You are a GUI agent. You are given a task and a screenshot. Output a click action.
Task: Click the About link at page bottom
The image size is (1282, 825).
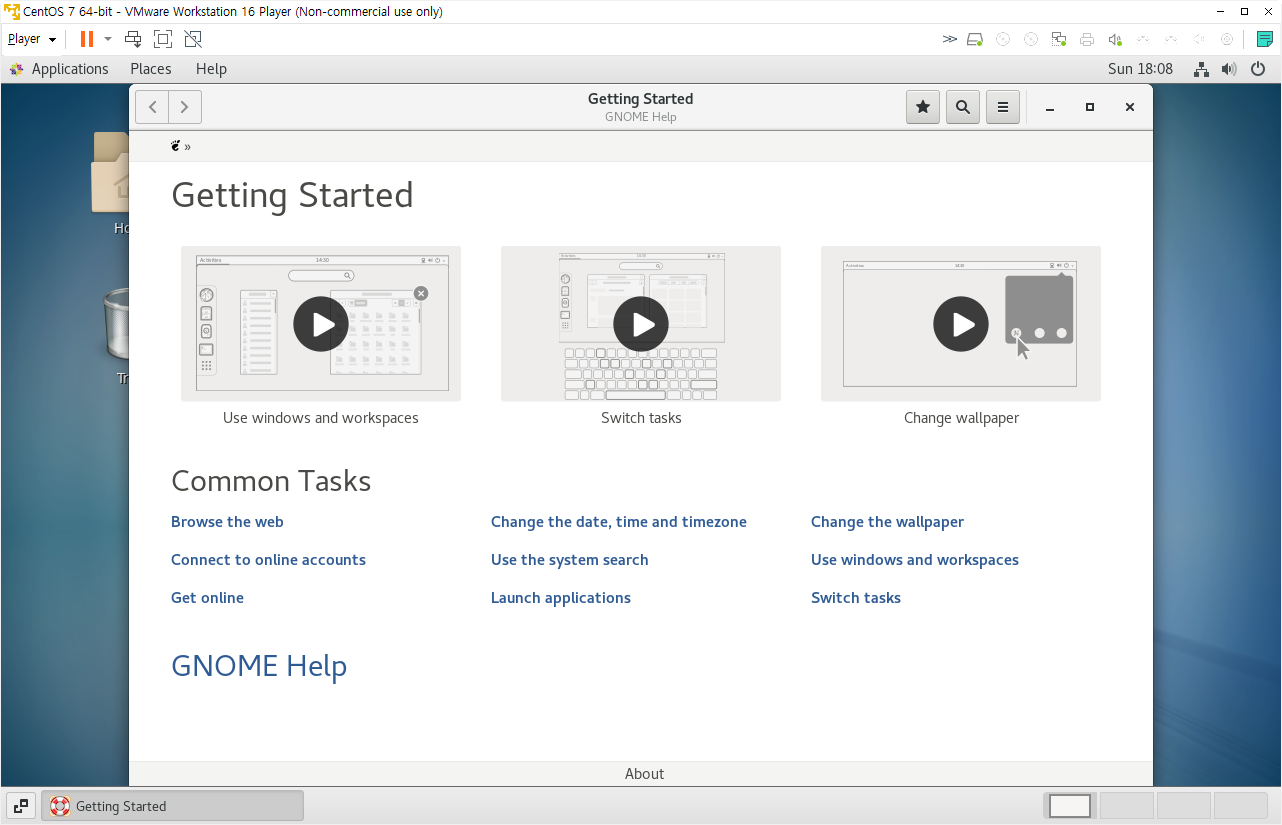pyautogui.click(x=644, y=774)
